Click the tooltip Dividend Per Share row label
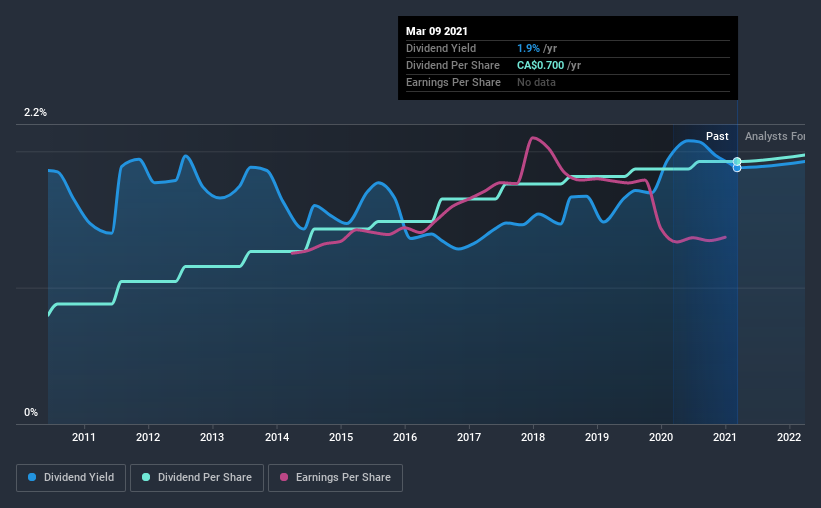Viewport: 821px width, 508px height. click(453, 65)
